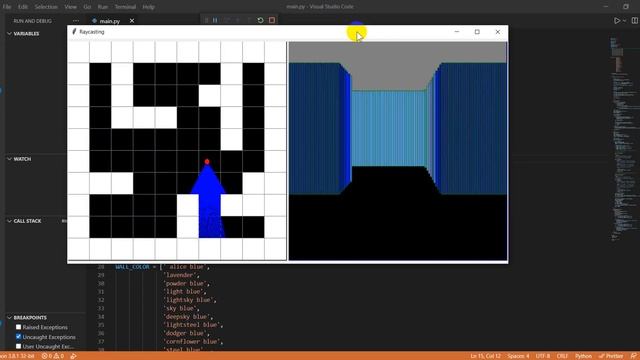The image size is (640, 360).
Task: Split the editor with layout icon
Action: 635,21
